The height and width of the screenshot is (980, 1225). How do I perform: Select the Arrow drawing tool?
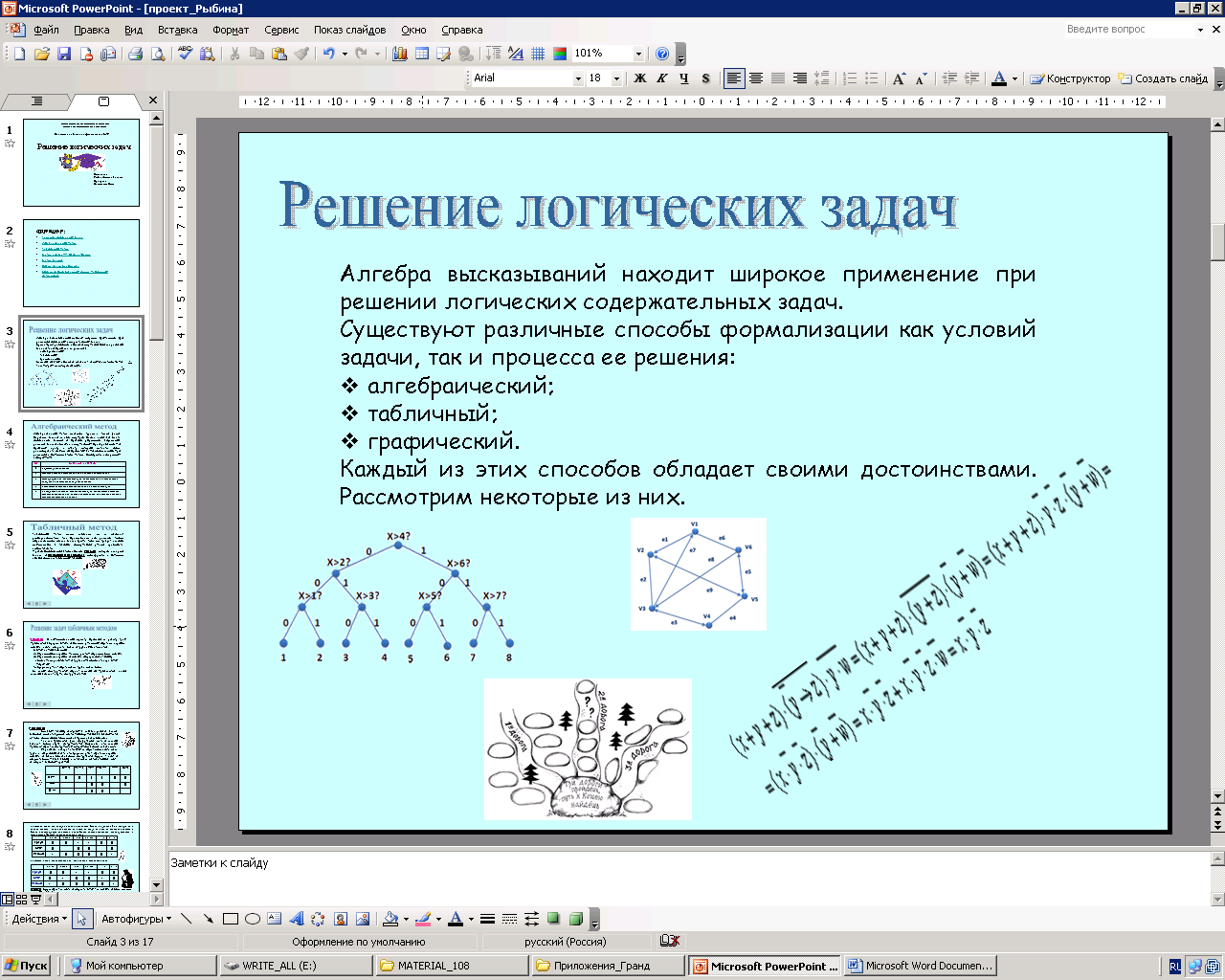(209, 919)
